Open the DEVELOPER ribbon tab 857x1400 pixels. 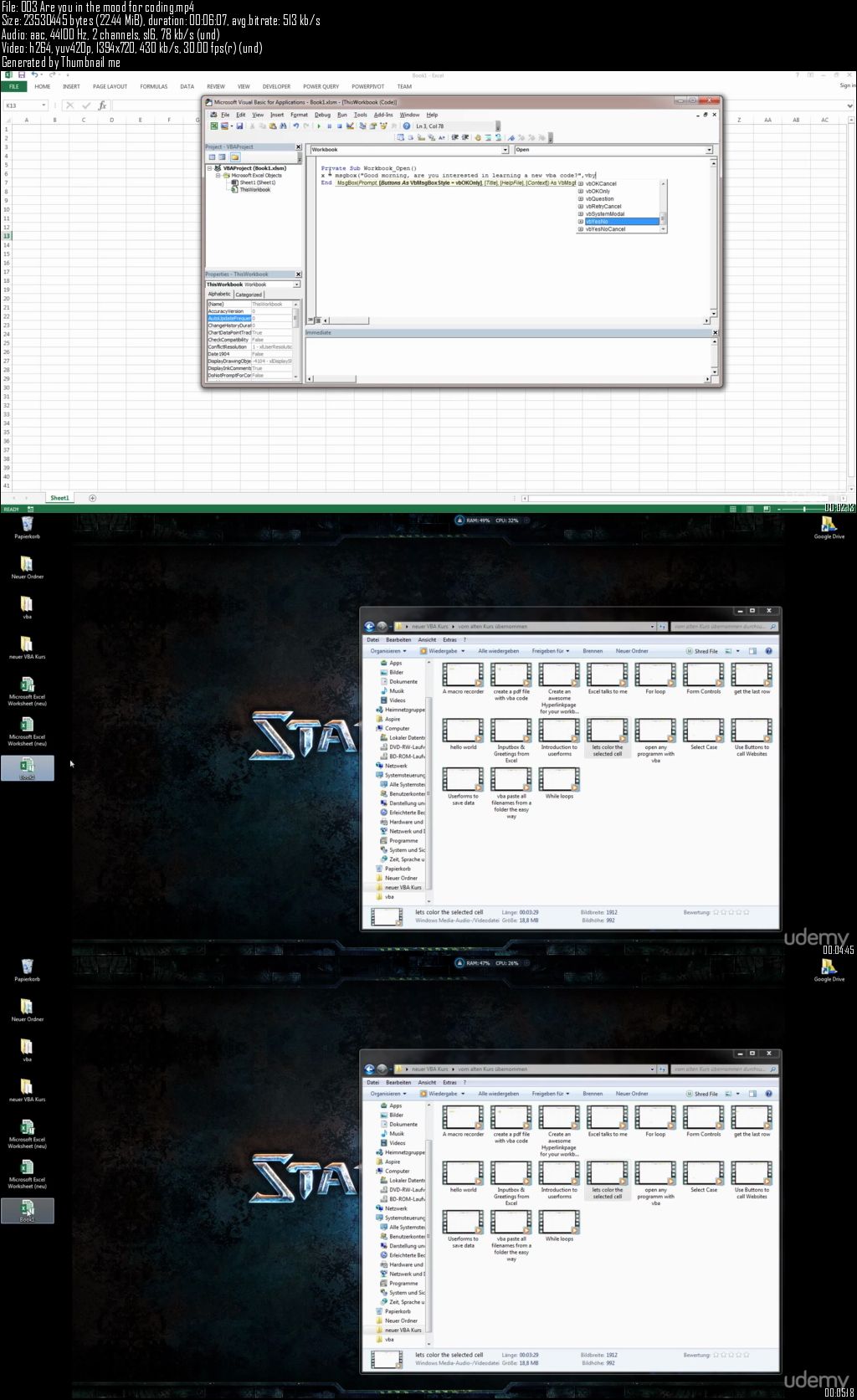[x=276, y=86]
